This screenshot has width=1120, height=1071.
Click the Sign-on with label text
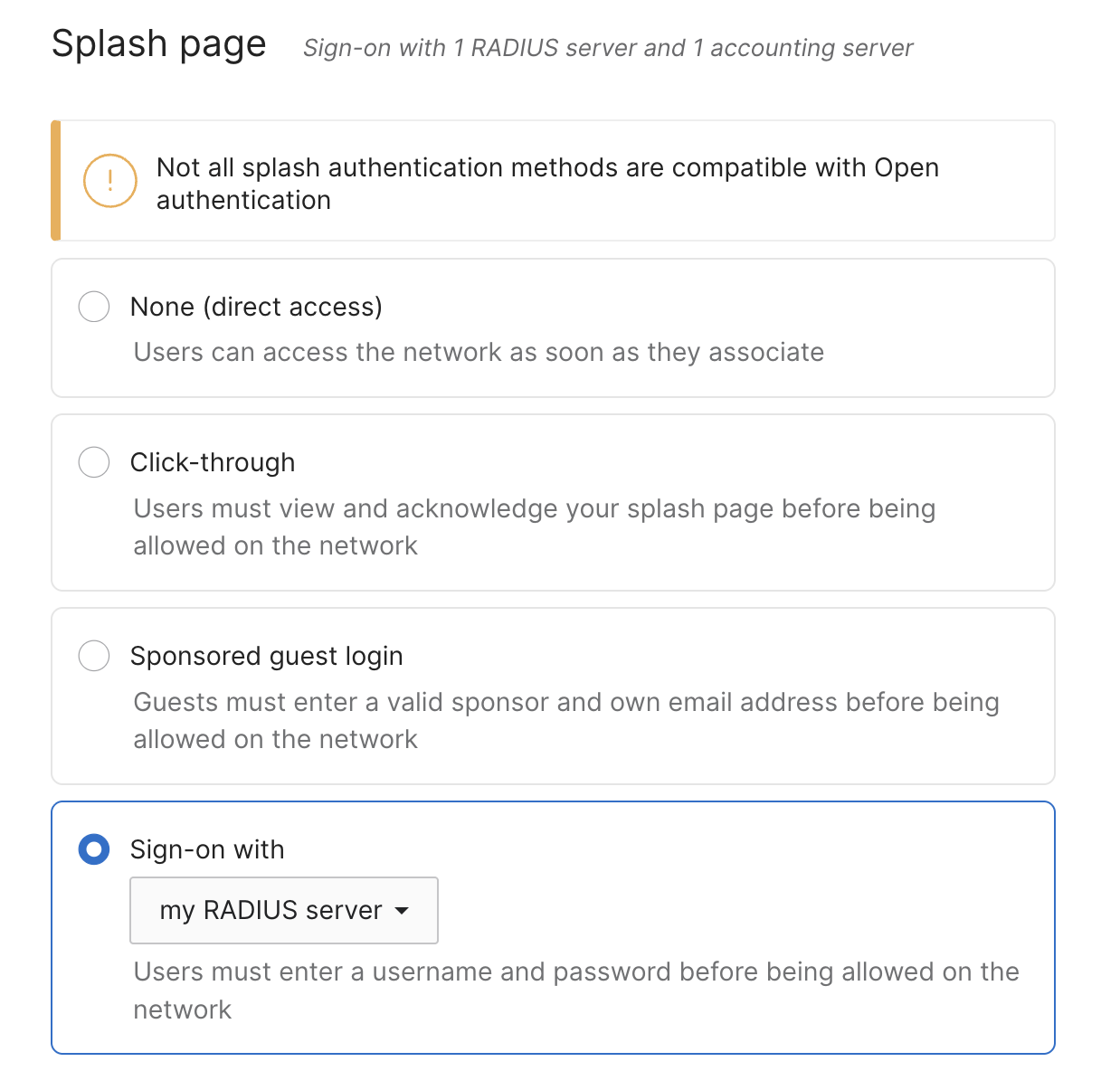pos(207,849)
